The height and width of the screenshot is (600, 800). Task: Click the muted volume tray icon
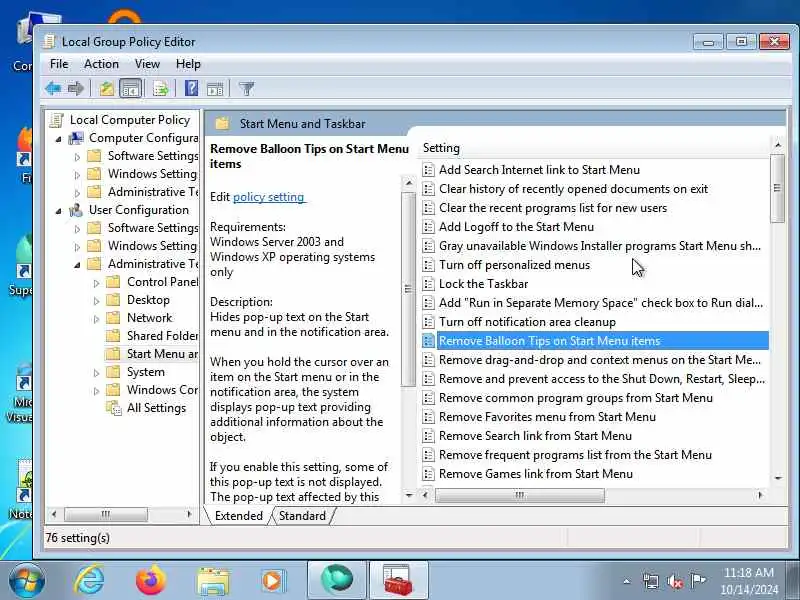click(674, 581)
